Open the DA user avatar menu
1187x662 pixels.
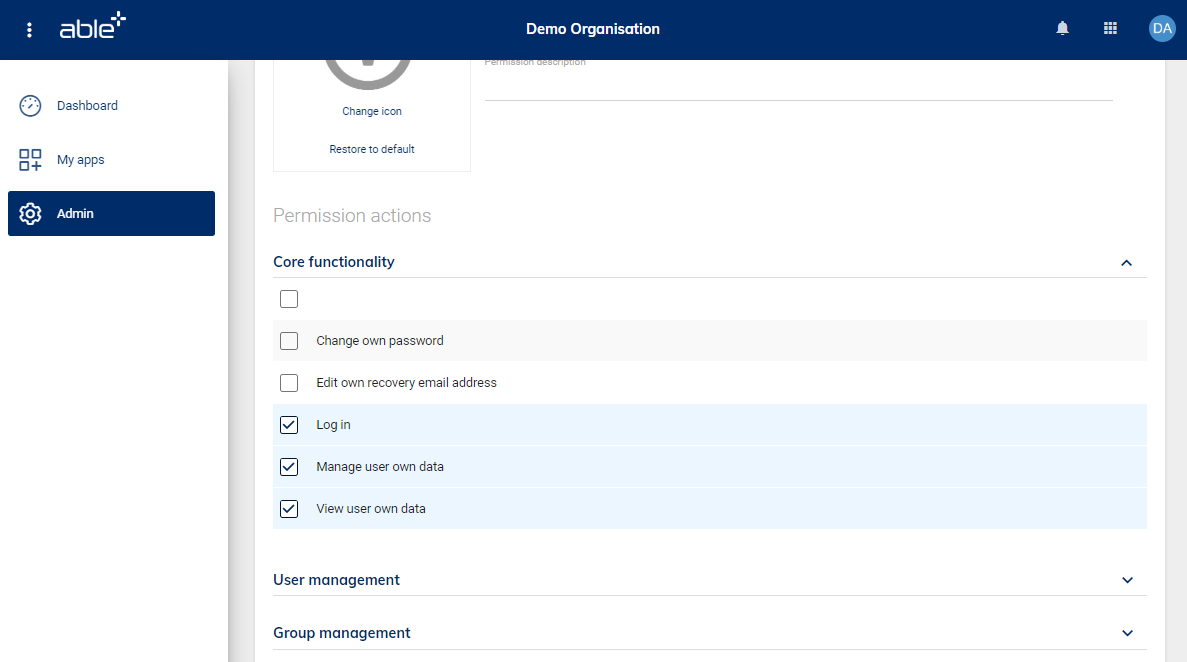pos(1161,29)
